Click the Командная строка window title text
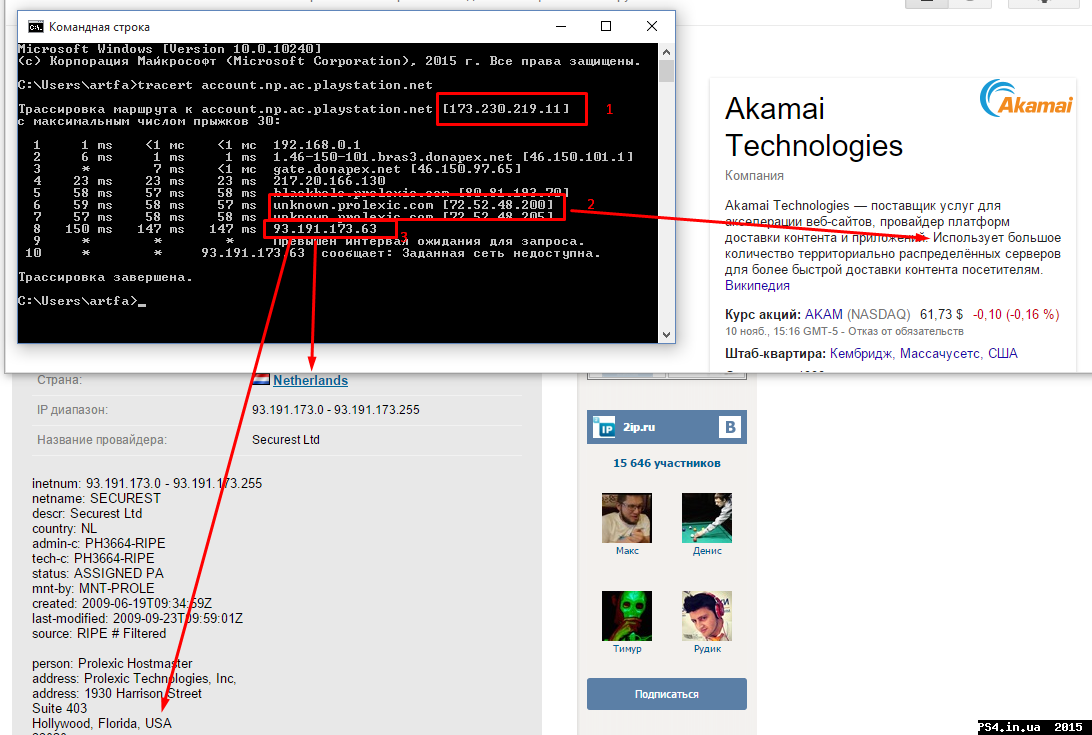Viewport: 1092px width, 735px height. pos(99,27)
